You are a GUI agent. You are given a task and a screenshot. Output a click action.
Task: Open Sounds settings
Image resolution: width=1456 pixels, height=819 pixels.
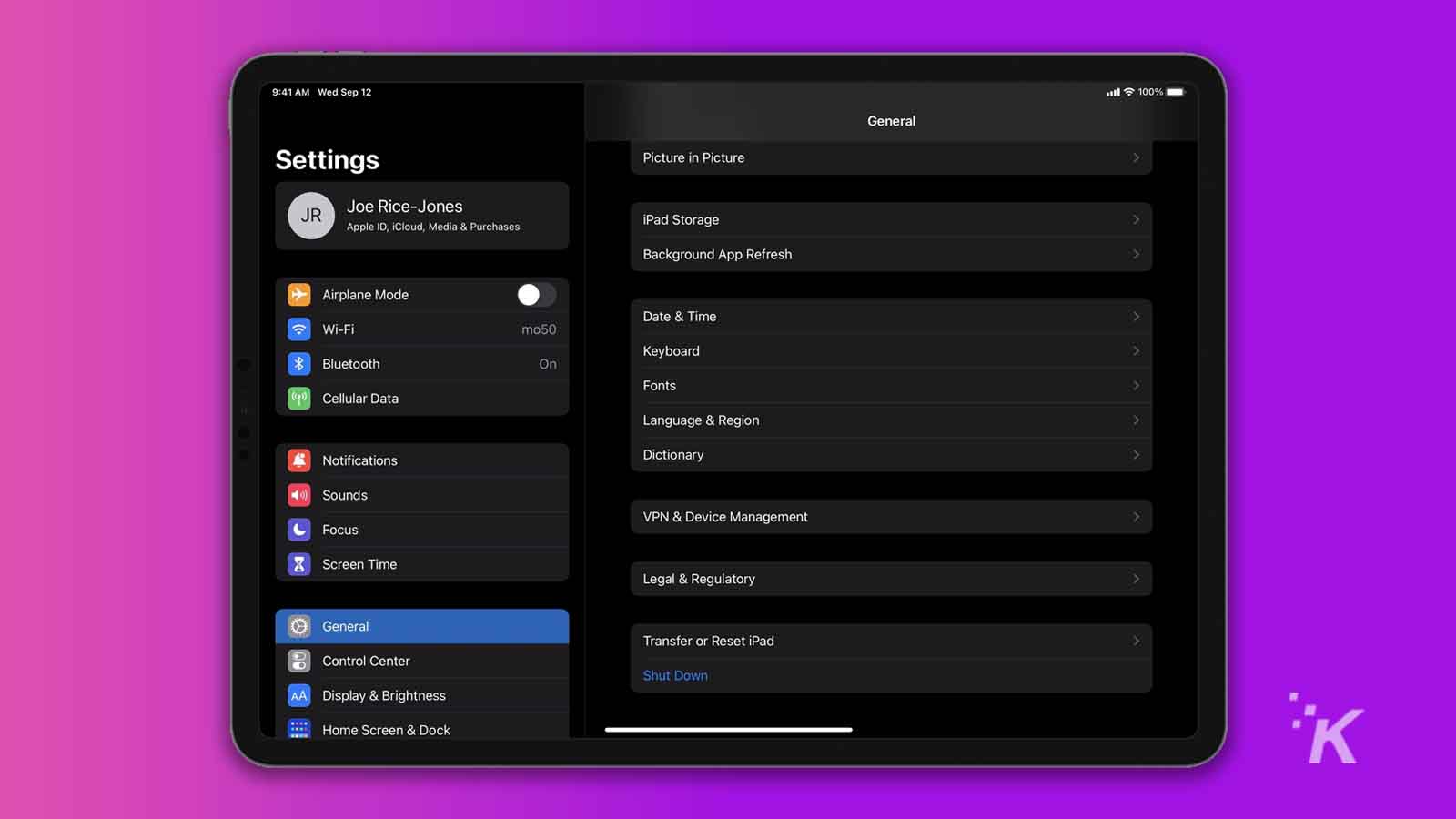click(422, 495)
